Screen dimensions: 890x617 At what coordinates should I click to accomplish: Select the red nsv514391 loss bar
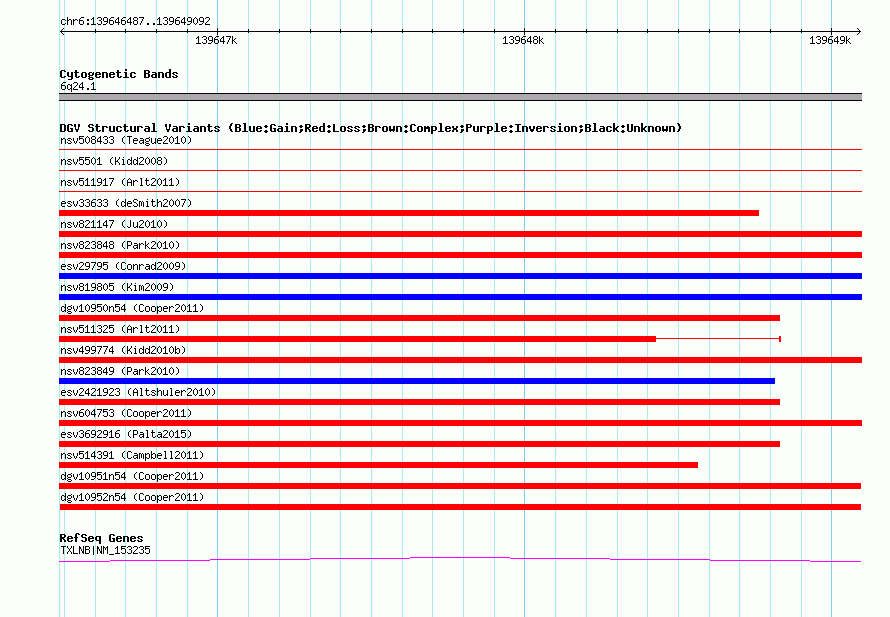(x=379, y=465)
